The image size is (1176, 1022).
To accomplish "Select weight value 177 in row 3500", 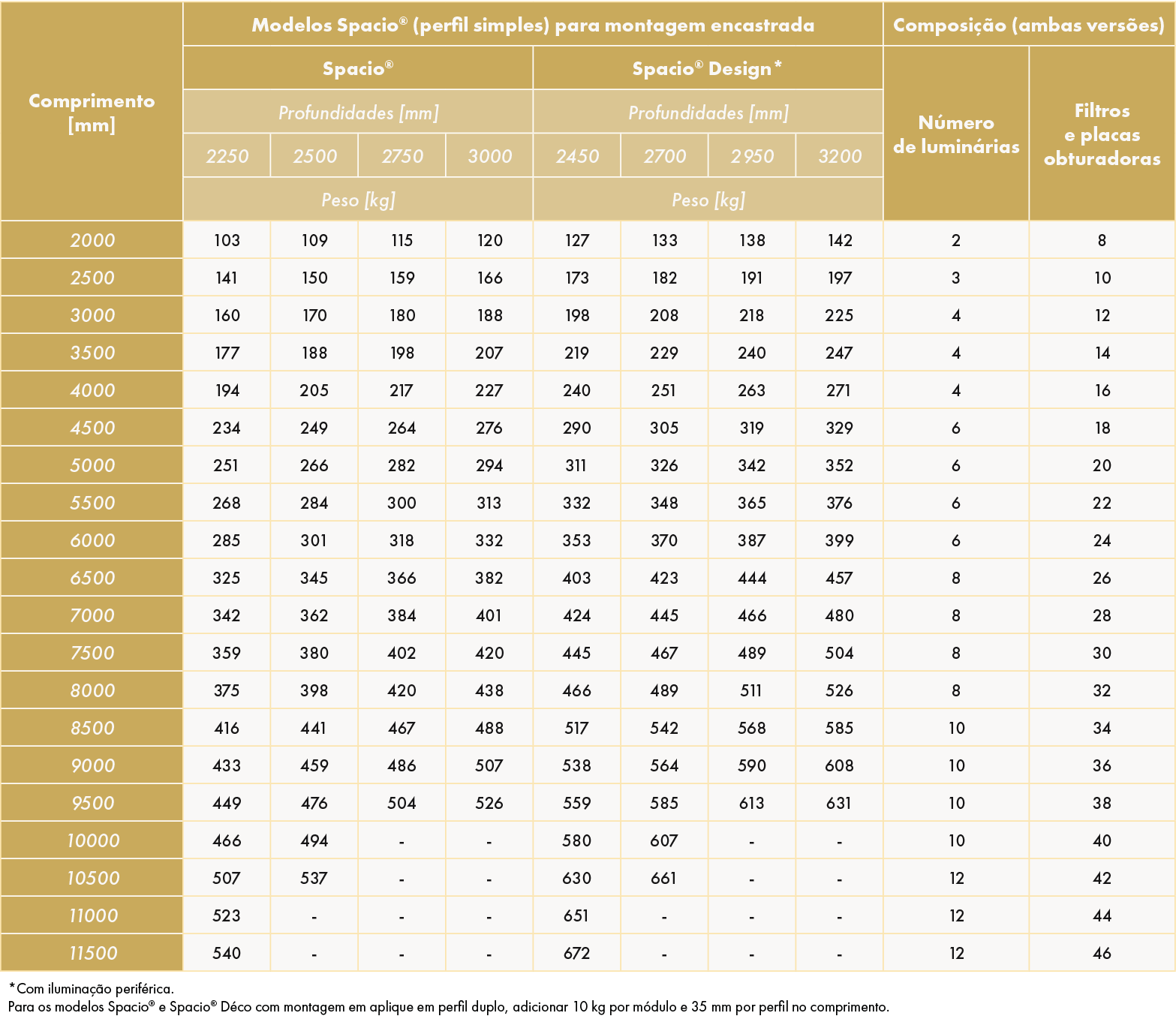I will coord(227,353).
